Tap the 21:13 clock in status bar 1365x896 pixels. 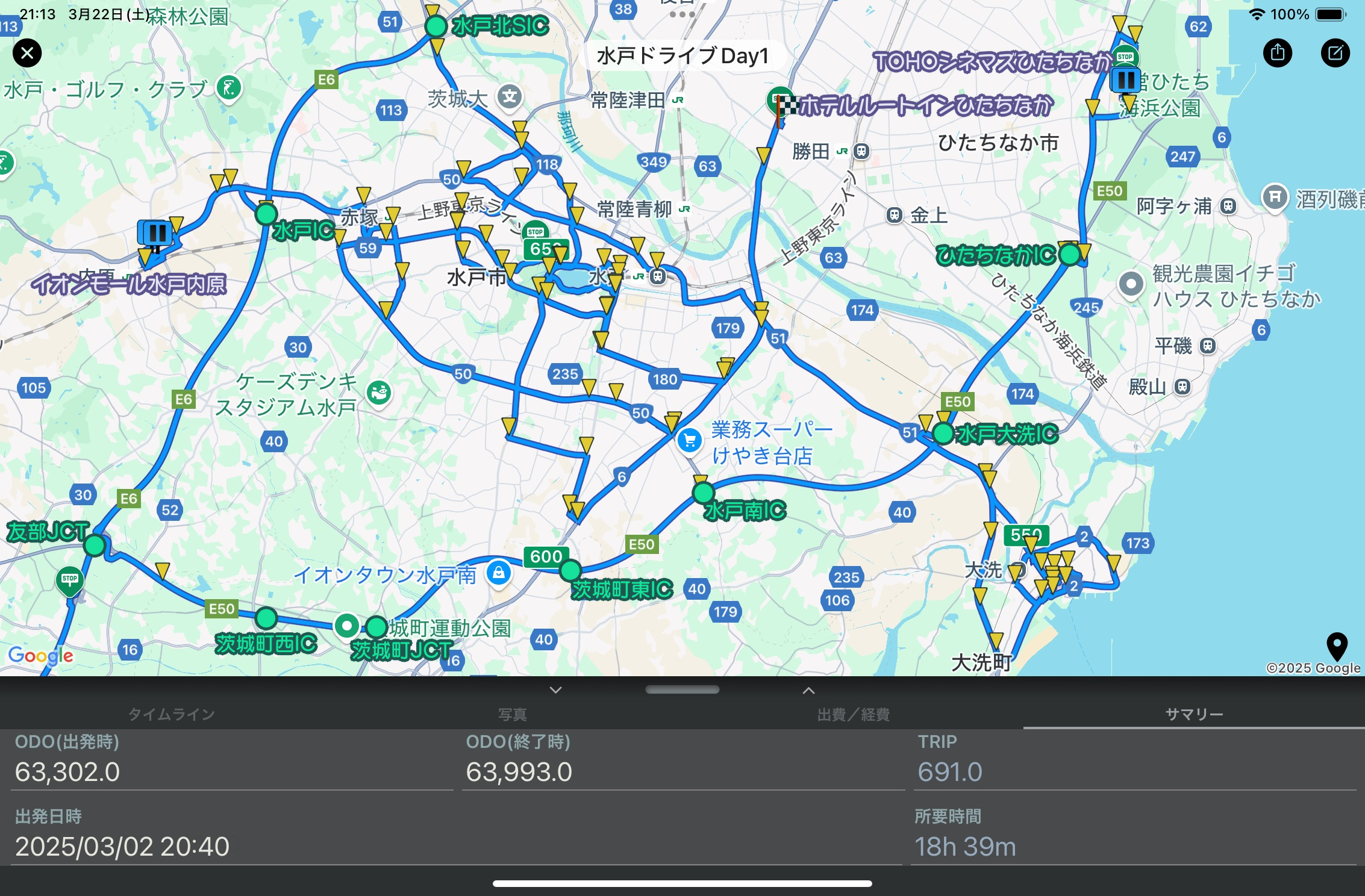pos(37,14)
